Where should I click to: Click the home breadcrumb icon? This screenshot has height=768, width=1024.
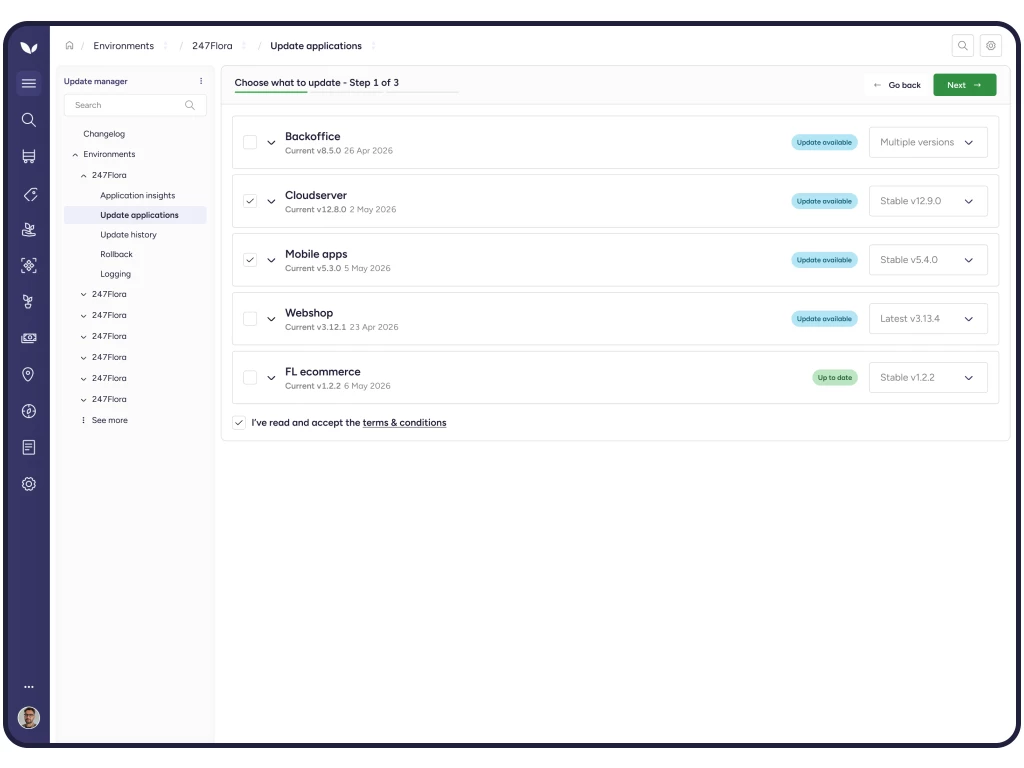pos(69,46)
